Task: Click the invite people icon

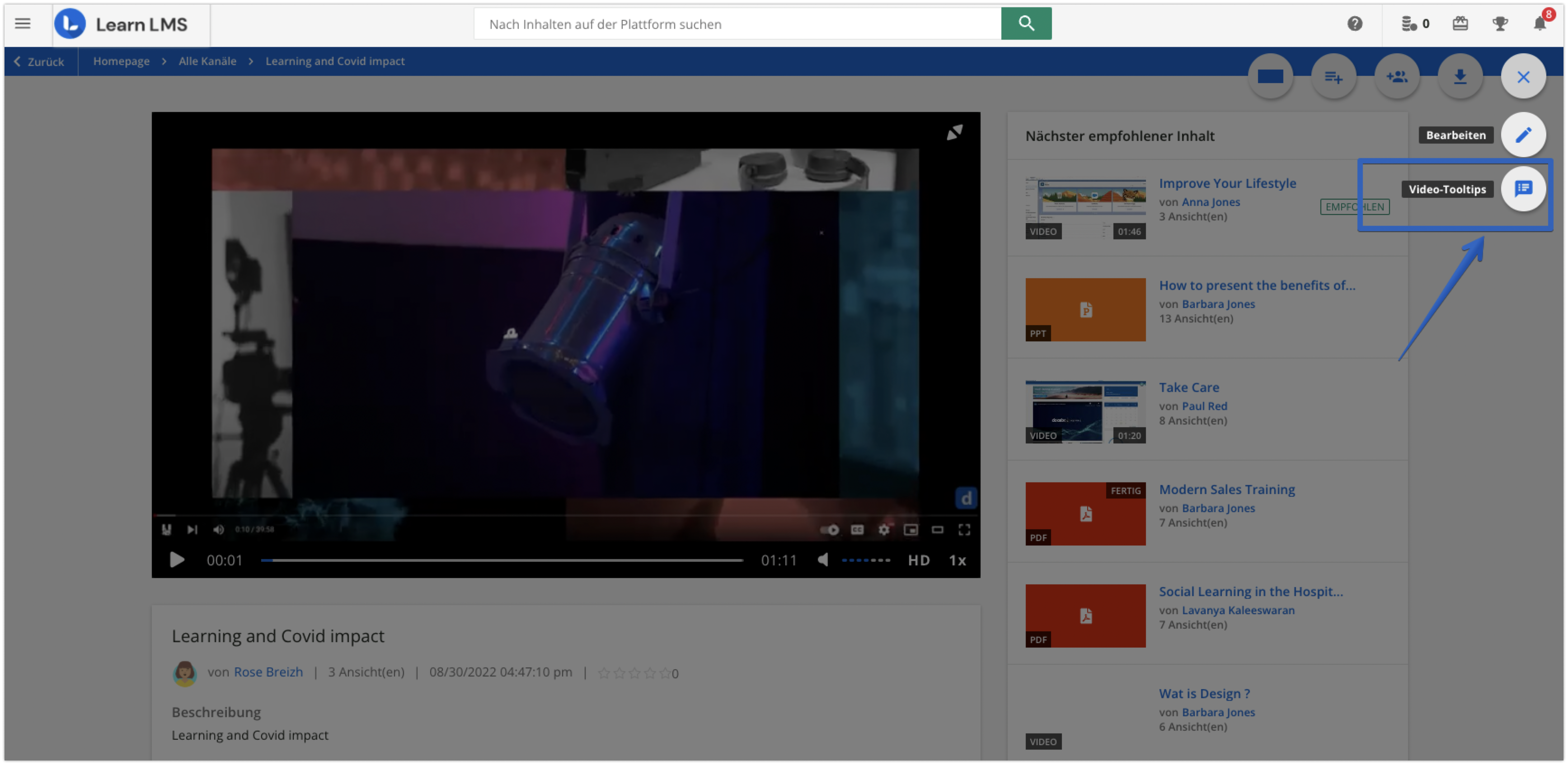Action: [1396, 77]
